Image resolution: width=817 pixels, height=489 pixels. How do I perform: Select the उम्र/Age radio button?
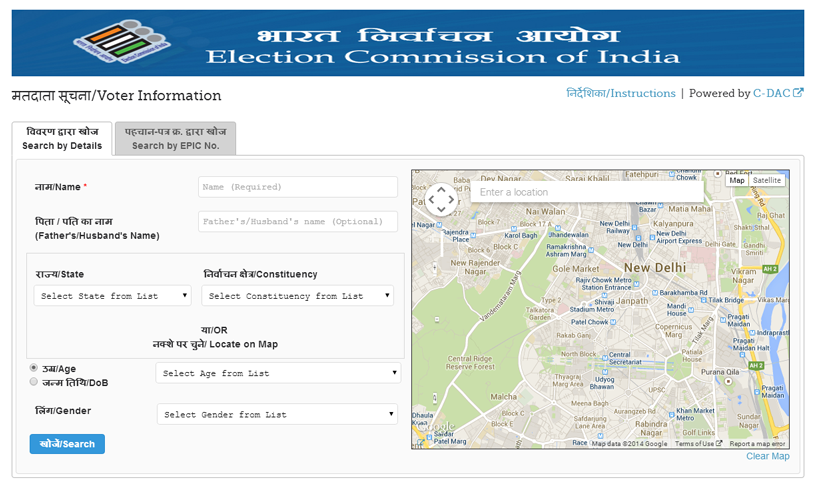pyautogui.click(x=35, y=368)
